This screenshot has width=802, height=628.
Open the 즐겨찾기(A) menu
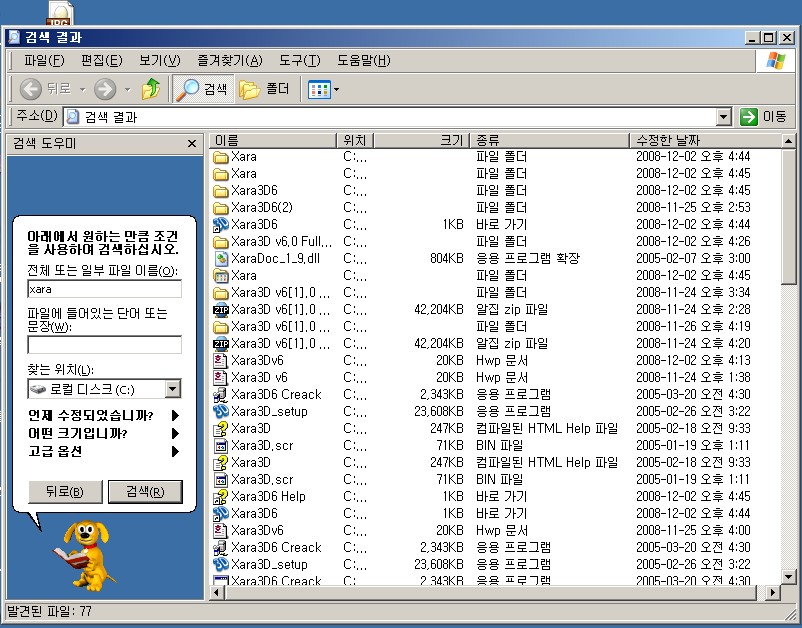pyautogui.click(x=230, y=60)
